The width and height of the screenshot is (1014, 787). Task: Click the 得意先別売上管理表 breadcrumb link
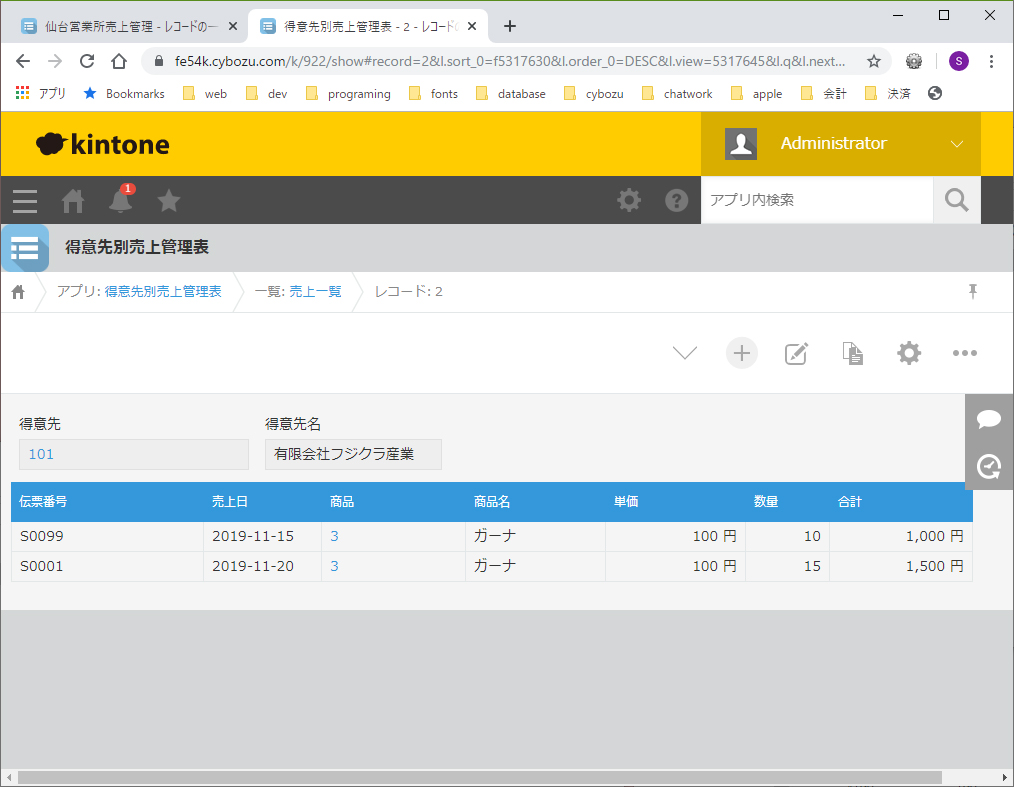point(163,292)
